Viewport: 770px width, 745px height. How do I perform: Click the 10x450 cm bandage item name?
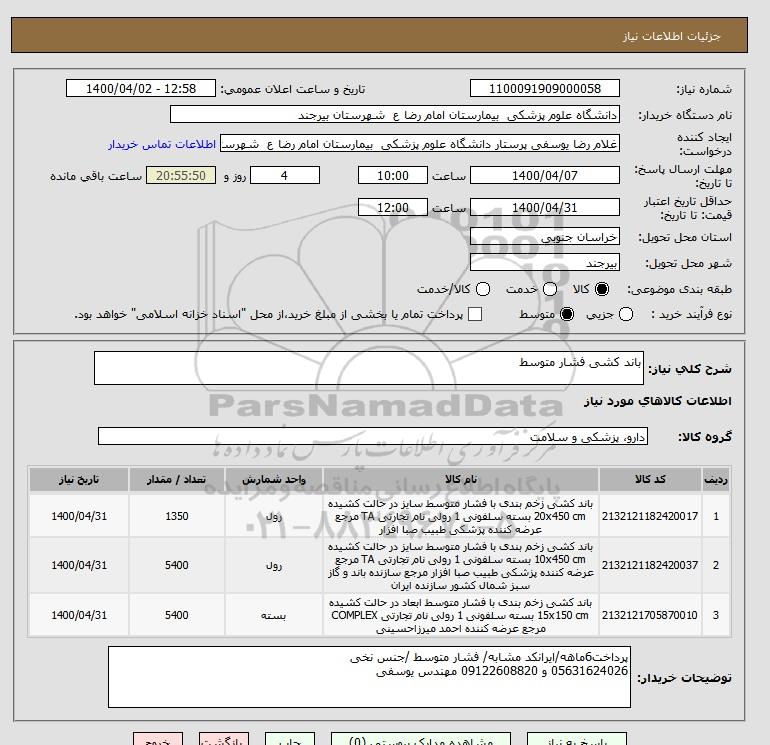[461, 566]
